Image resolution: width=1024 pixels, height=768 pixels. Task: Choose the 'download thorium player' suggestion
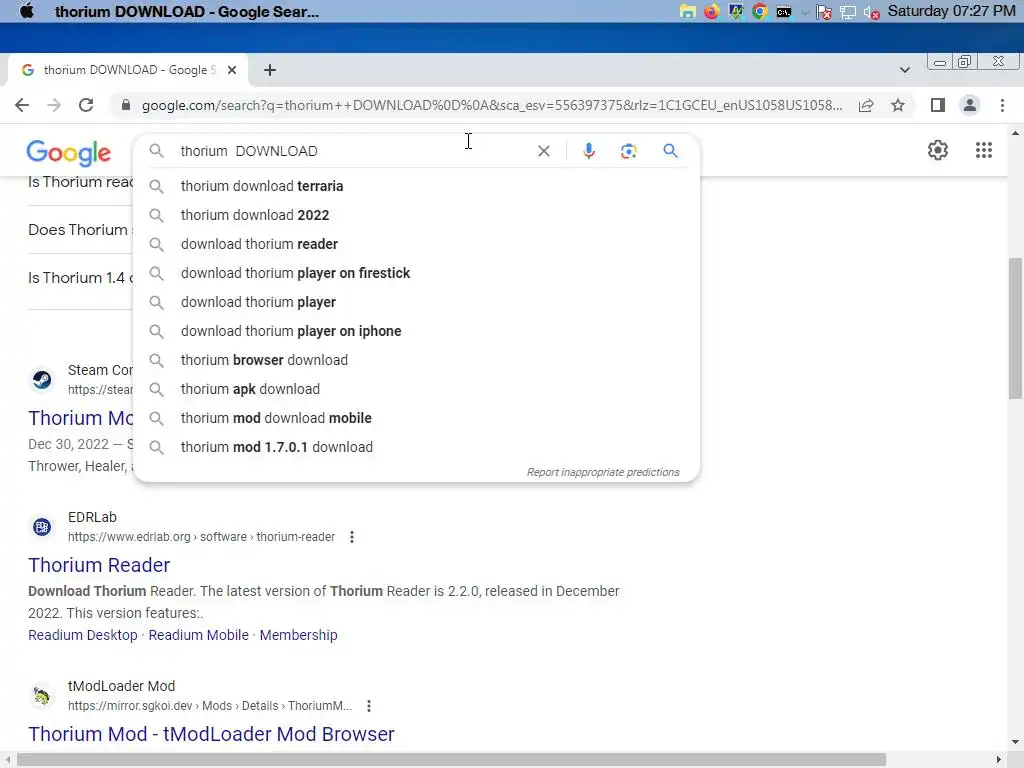[x=416, y=302]
